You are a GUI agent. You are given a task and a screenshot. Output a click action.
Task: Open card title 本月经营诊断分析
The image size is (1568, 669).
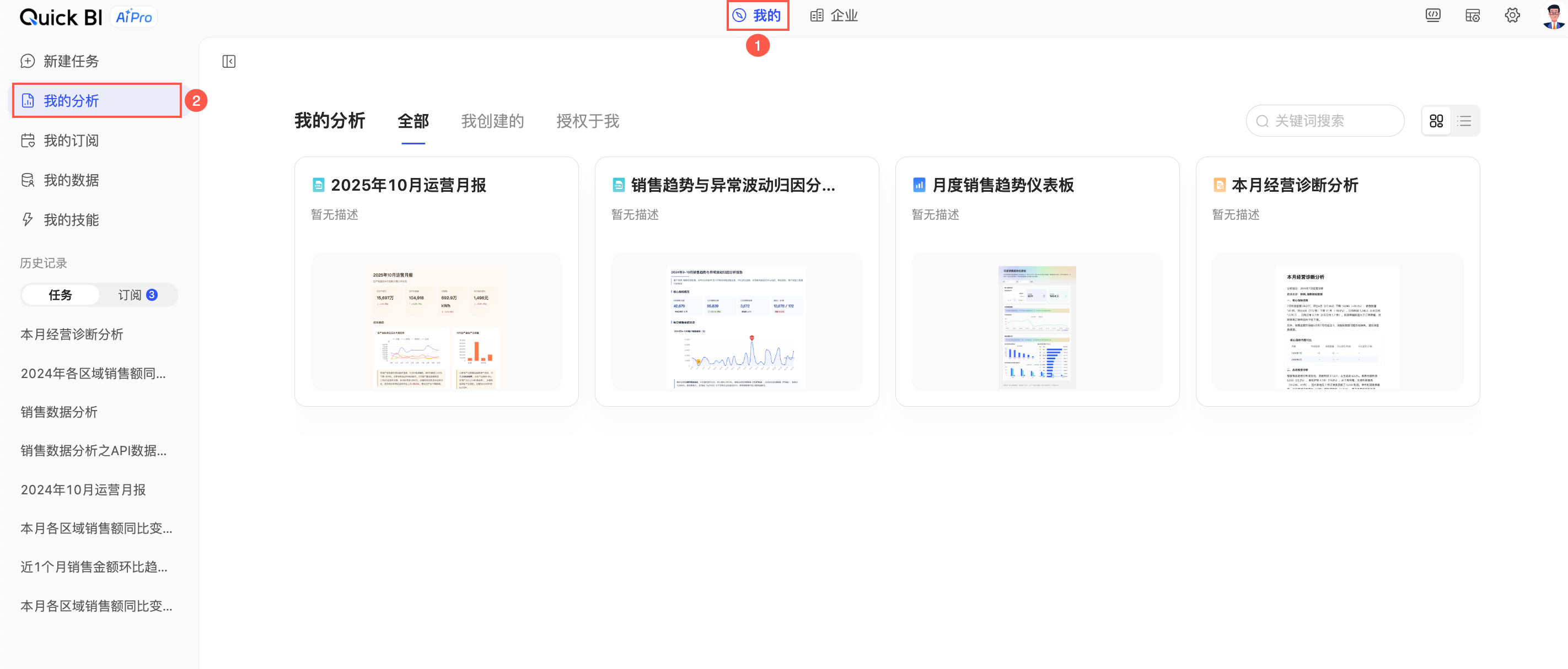point(1295,185)
